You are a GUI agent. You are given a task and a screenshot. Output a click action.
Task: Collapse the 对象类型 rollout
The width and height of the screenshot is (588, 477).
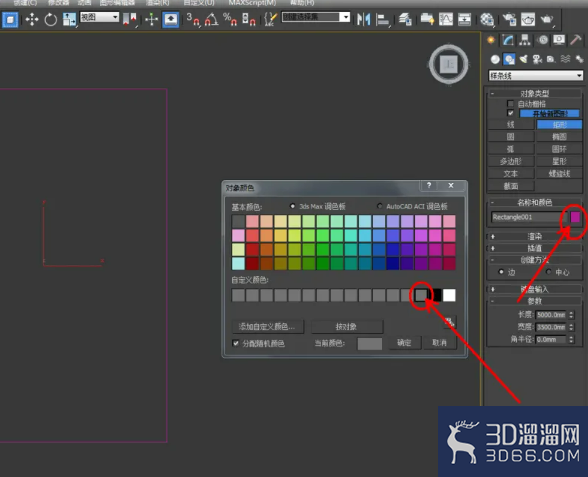coord(534,93)
